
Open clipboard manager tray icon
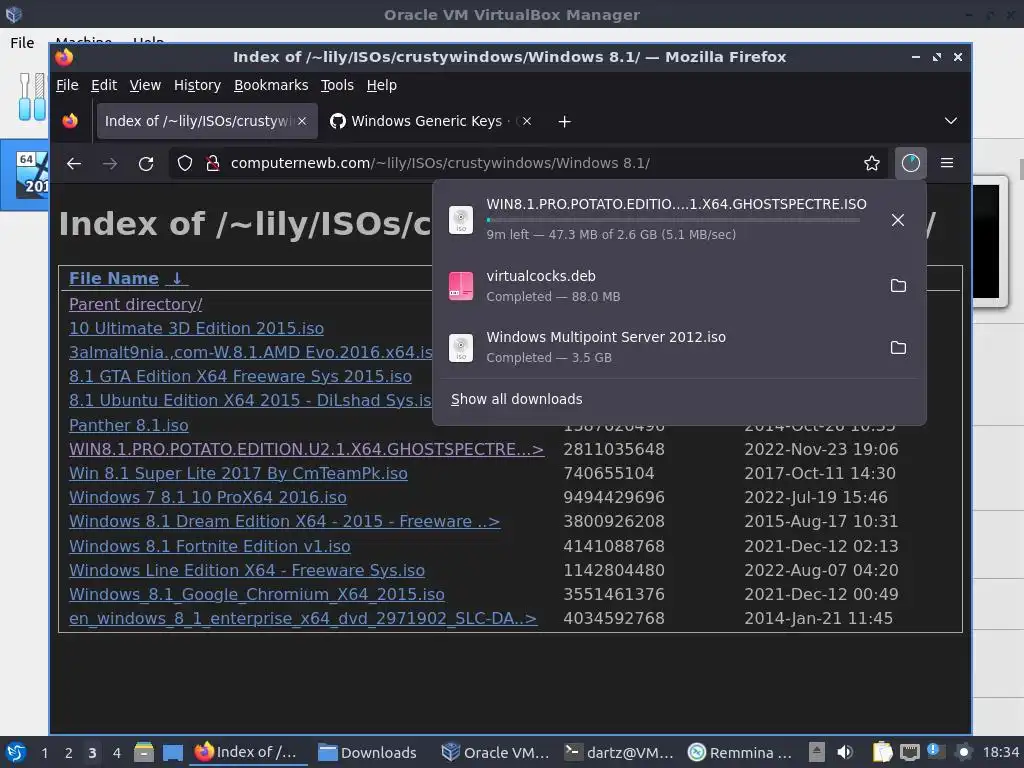coord(882,752)
